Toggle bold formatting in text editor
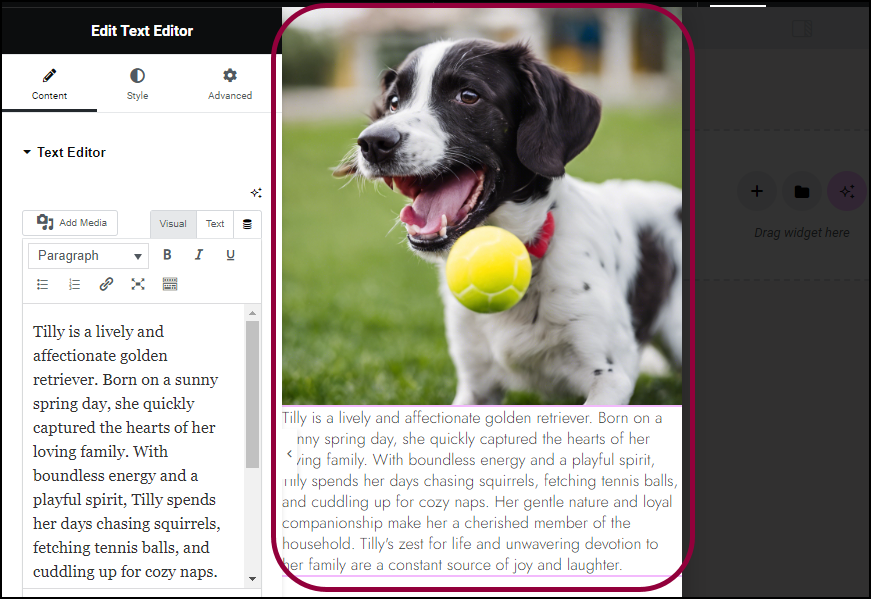Screen dimensions: 871x599 pyautogui.click(x=167, y=254)
